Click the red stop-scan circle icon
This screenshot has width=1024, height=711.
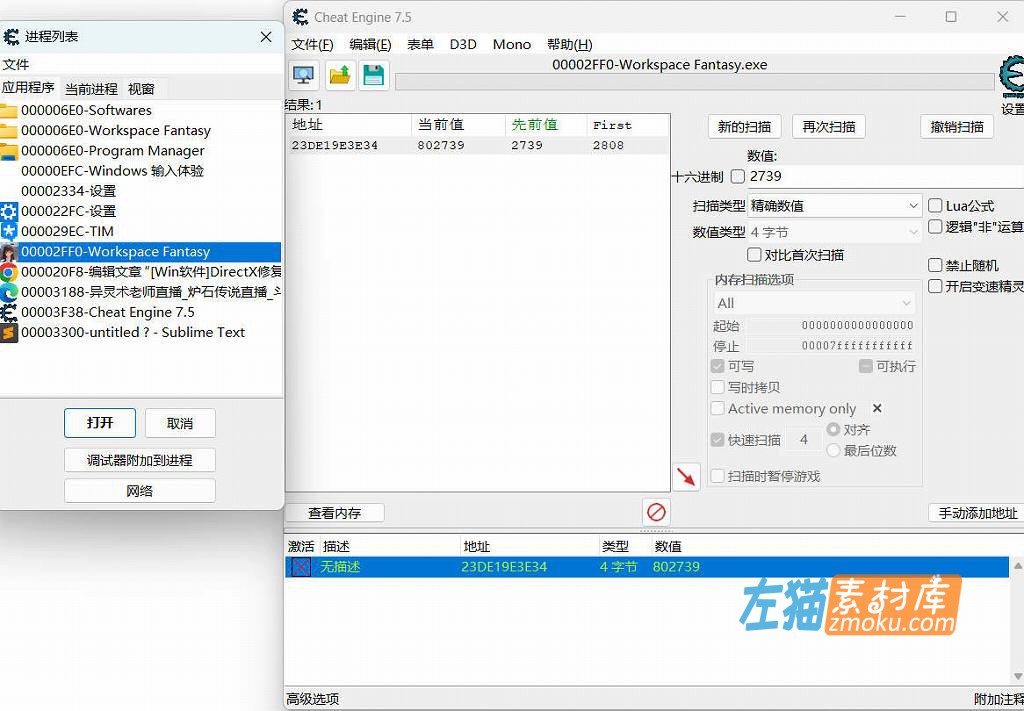pos(656,511)
